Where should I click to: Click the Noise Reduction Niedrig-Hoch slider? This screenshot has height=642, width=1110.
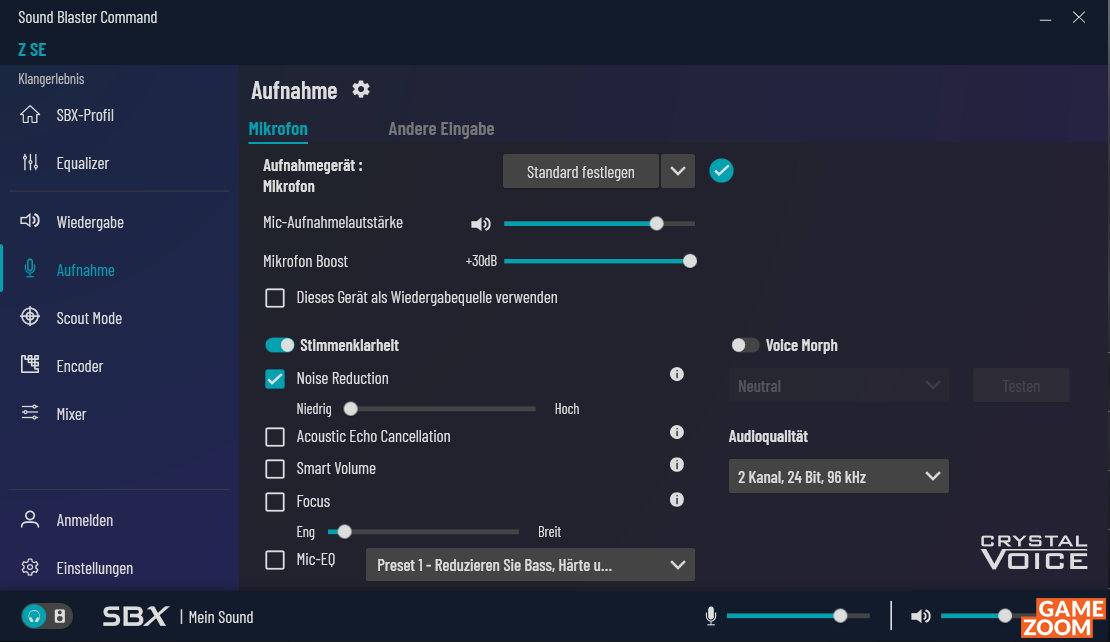[440, 409]
